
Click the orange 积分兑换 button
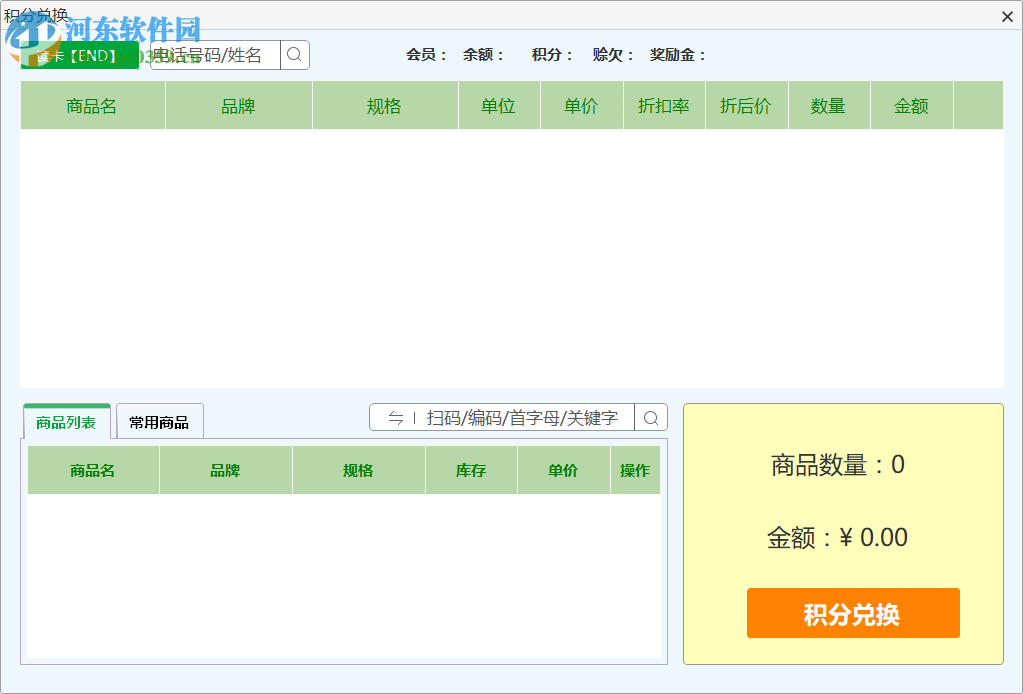click(x=853, y=613)
